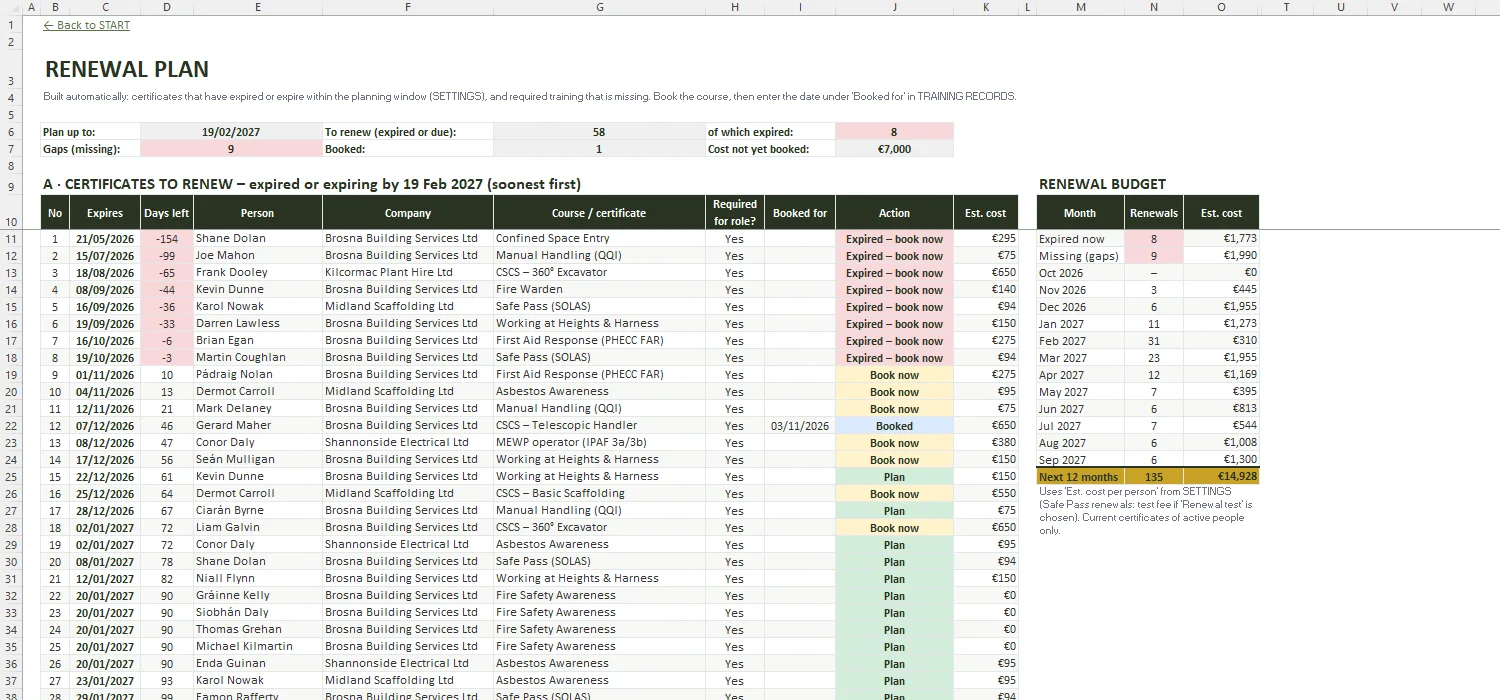
Task: Click the 'of which expired' value 8
Action: pyautogui.click(x=894, y=131)
